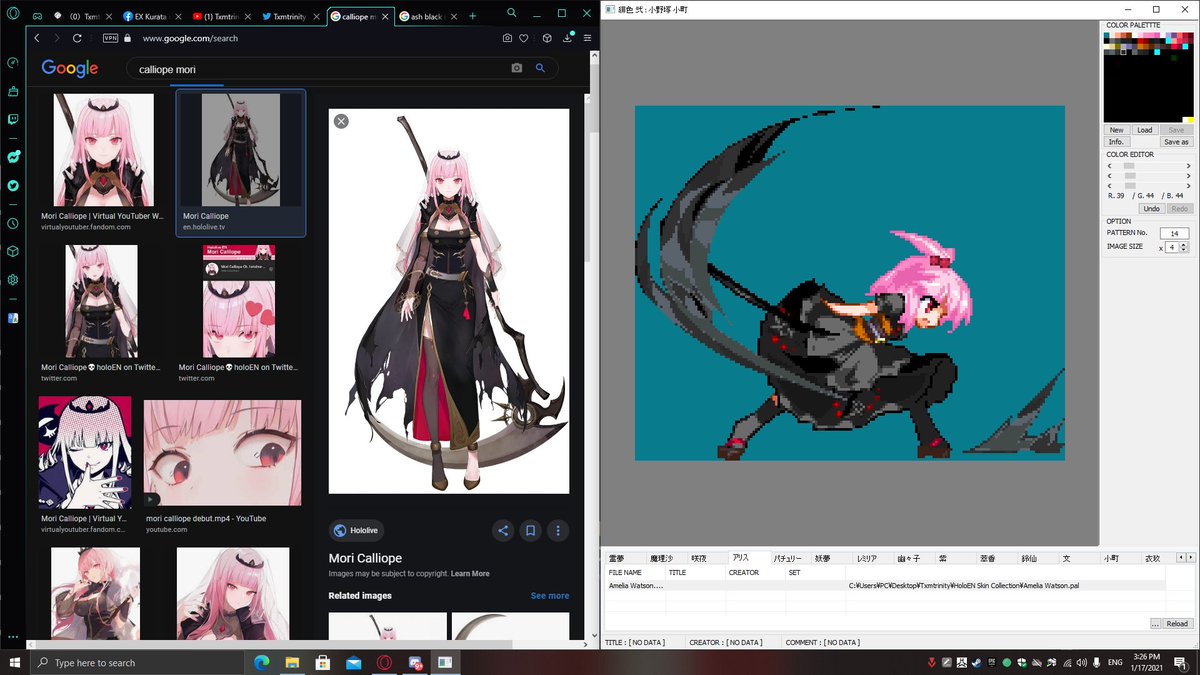The image size is (1200, 675).
Task: Reload the Google search page
Action: pyautogui.click(x=77, y=38)
